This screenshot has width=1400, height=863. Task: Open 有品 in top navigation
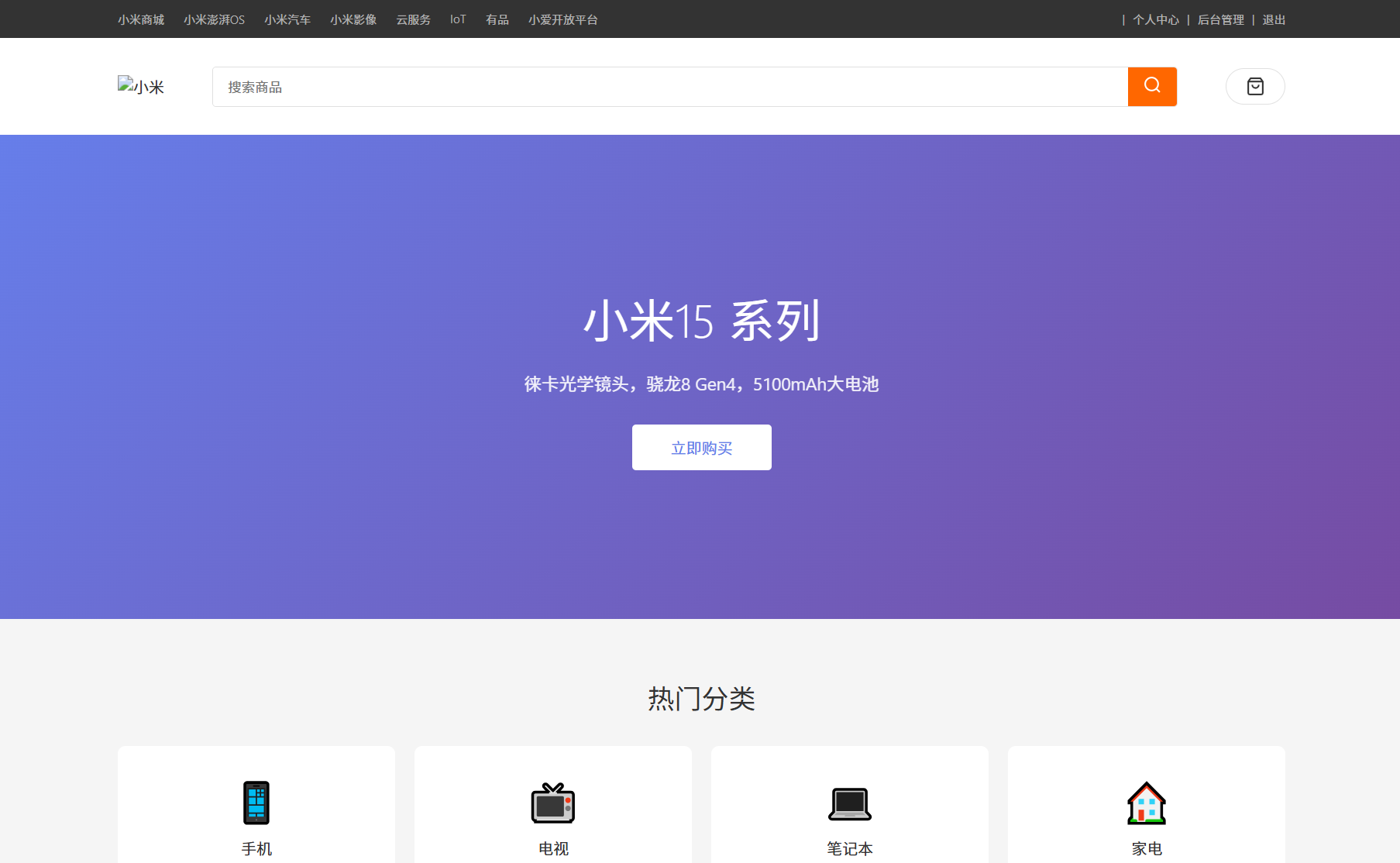pyautogui.click(x=497, y=19)
